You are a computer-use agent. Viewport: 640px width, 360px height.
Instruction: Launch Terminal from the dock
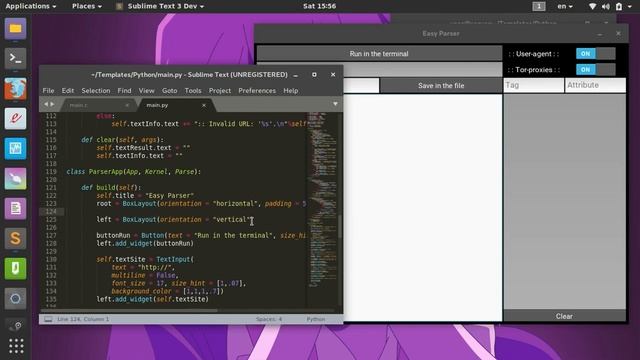[16, 58]
